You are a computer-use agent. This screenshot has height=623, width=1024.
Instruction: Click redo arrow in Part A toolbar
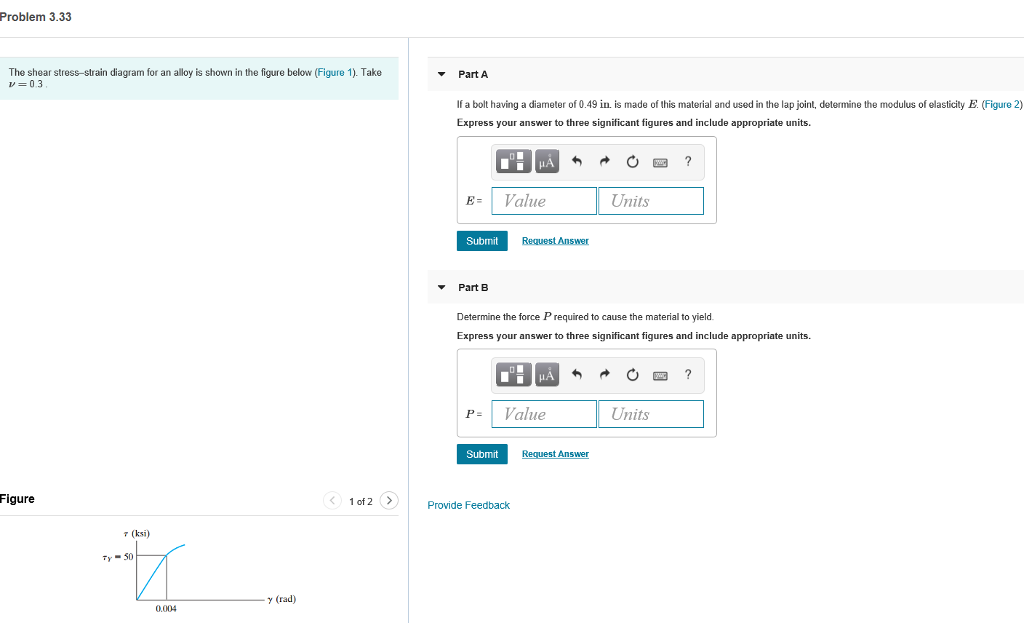pyautogui.click(x=605, y=161)
